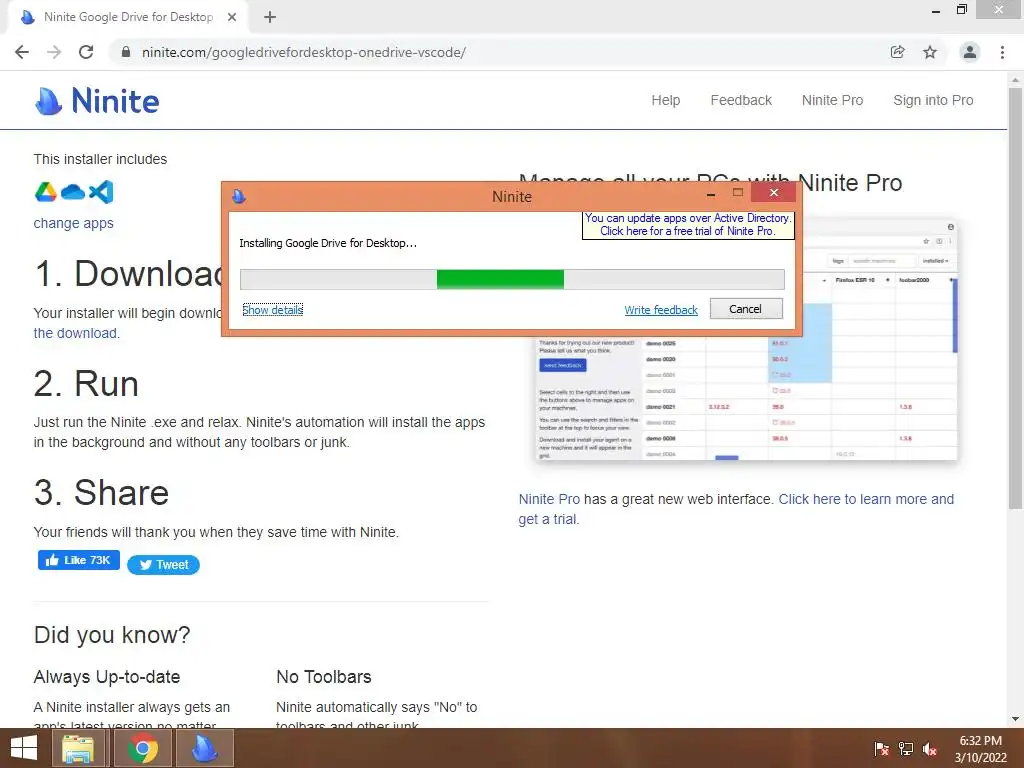This screenshot has height=768, width=1024.
Task: Click the Ninite installer taskbar icon
Action: (205, 748)
